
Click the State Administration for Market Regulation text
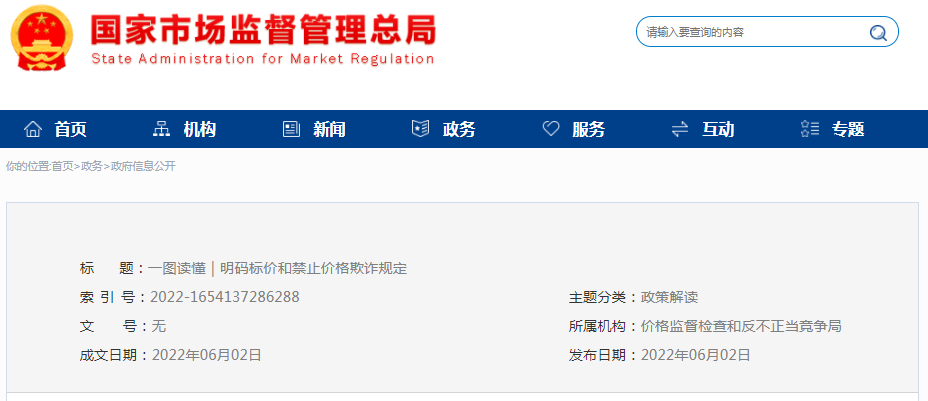click(x=263, y=59)
